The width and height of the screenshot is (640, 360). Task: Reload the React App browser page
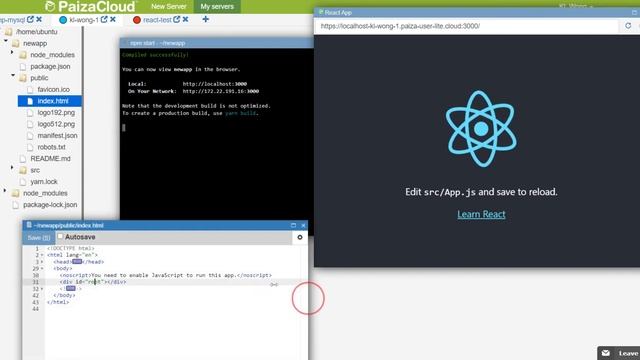click(628, 26)
